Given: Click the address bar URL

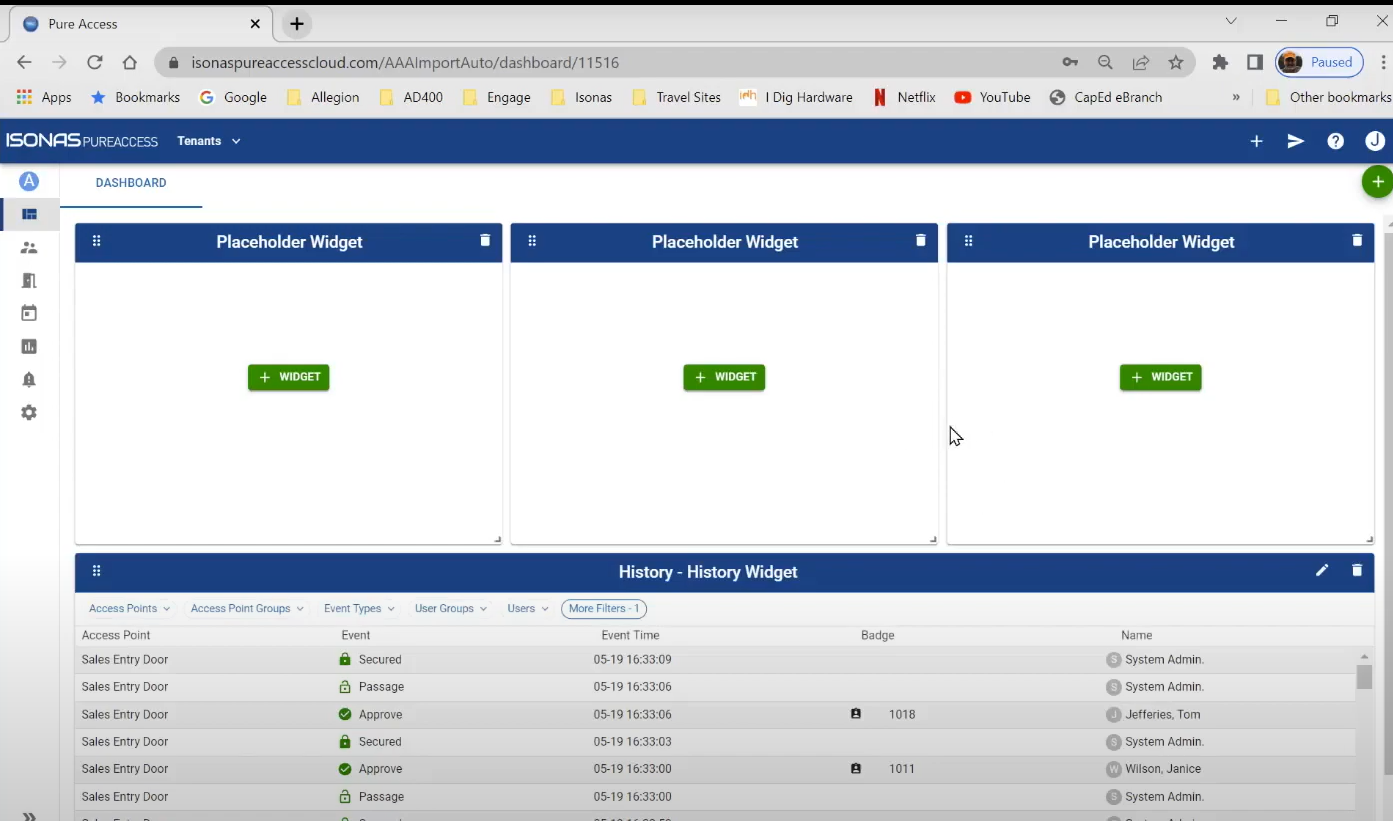Looking at the screenshot, I should tap(405, 62).
